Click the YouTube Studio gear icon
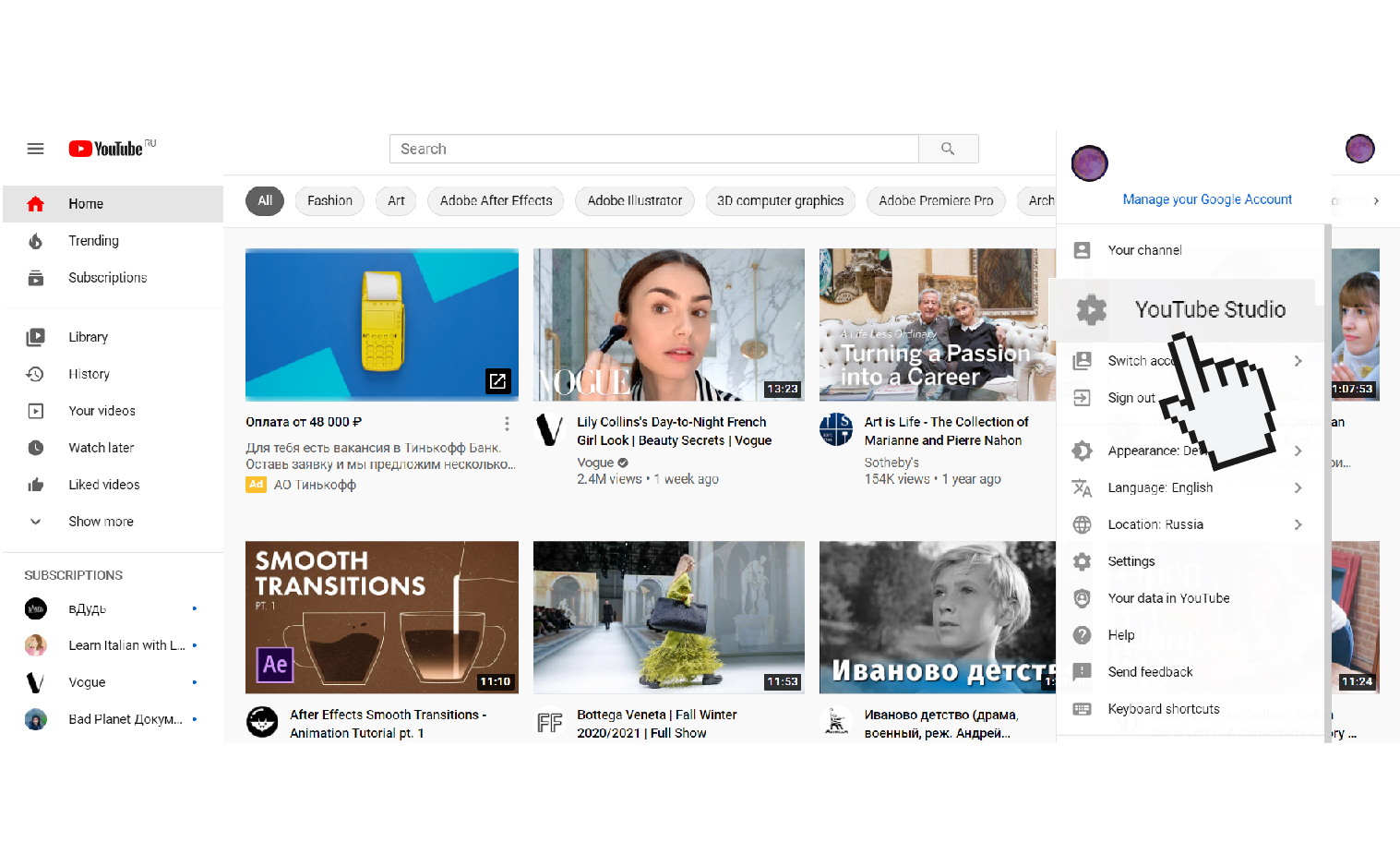1400x866 pixels. [1092, 309]
